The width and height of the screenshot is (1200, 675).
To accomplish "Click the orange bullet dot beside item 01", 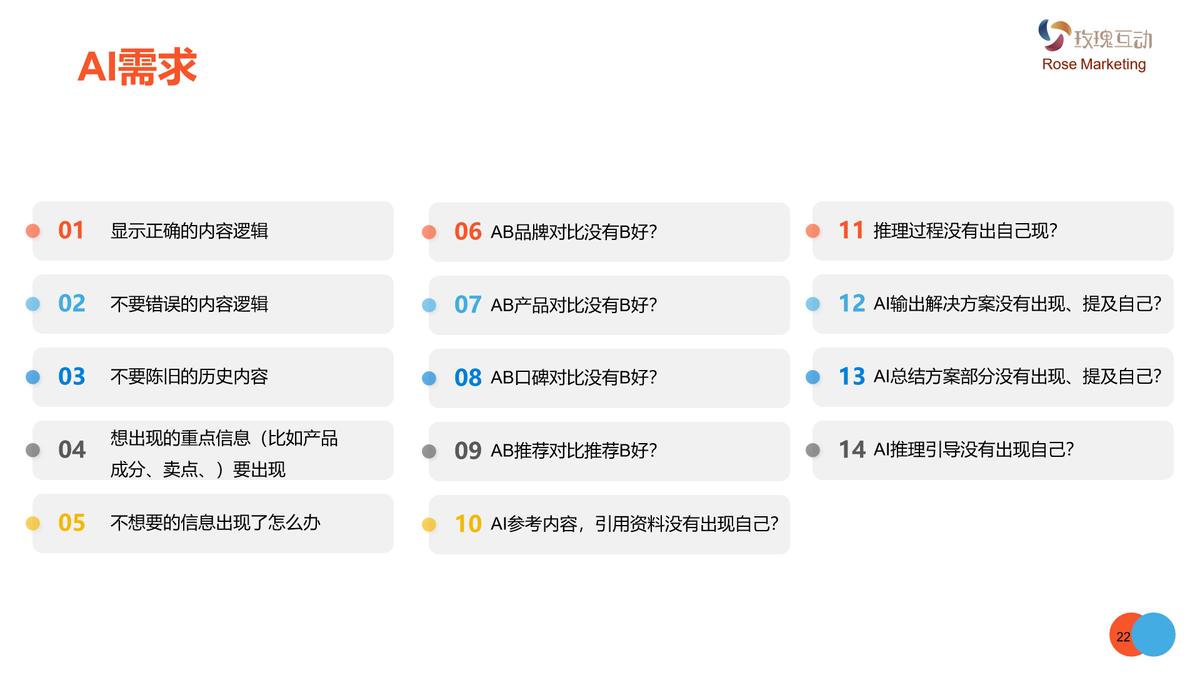I will (x=33, y=231).
